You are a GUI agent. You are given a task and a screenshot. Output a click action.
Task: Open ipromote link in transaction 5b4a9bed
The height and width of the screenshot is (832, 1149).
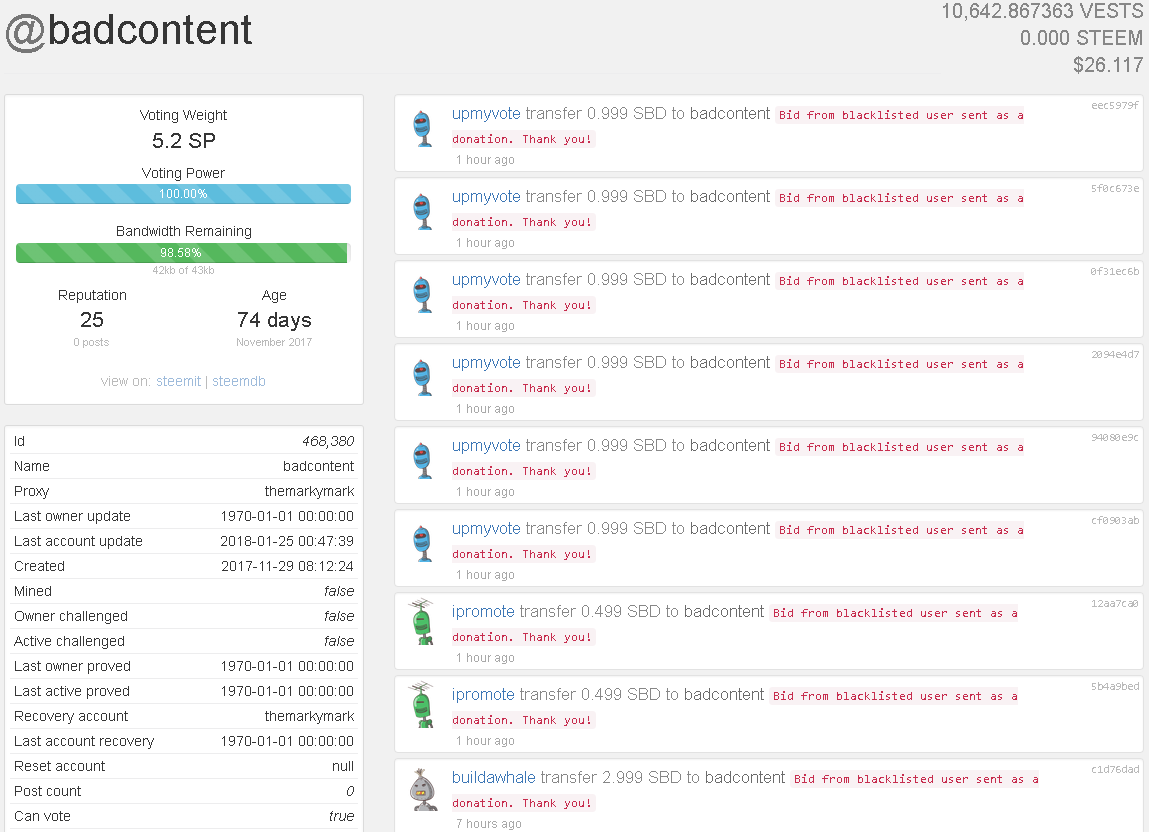coord(483,694)
